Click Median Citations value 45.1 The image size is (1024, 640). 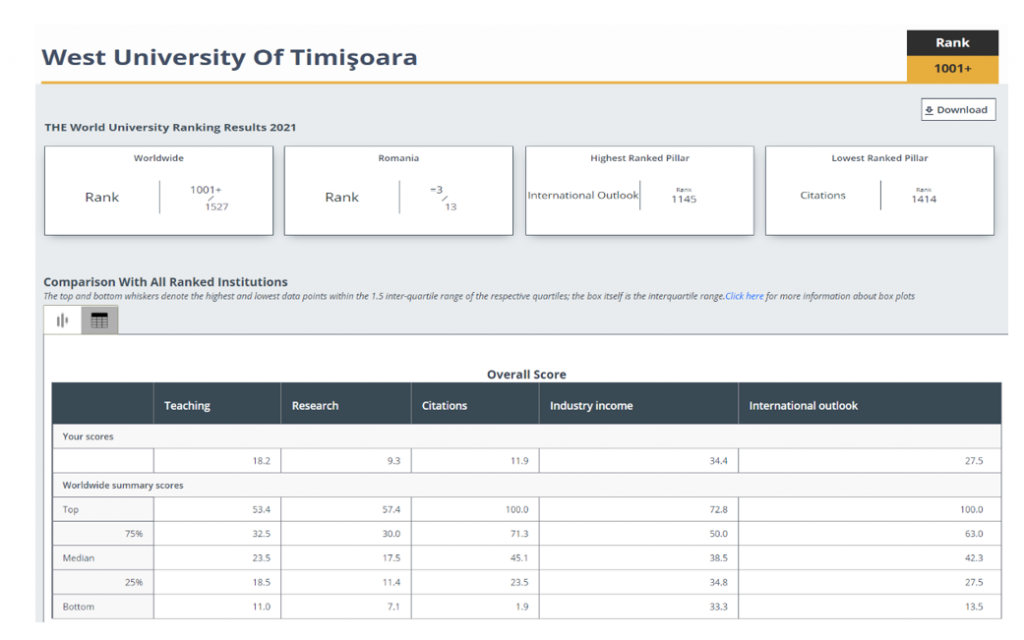(x=519, y=558)
